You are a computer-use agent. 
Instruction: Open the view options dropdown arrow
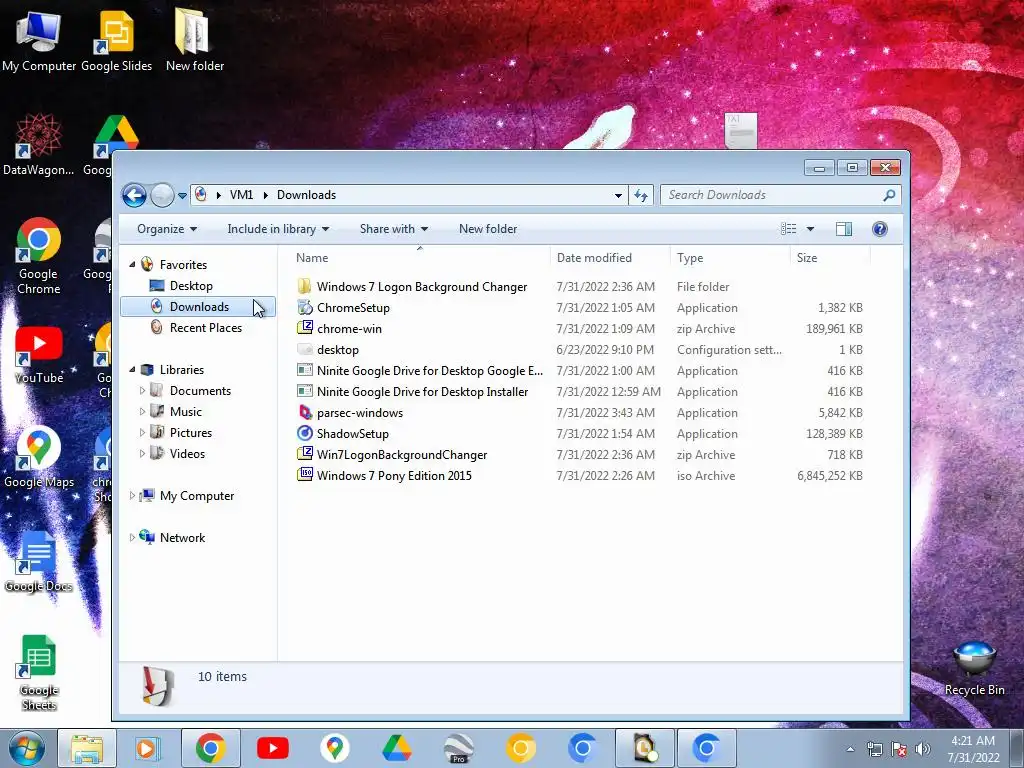(810, 229)
